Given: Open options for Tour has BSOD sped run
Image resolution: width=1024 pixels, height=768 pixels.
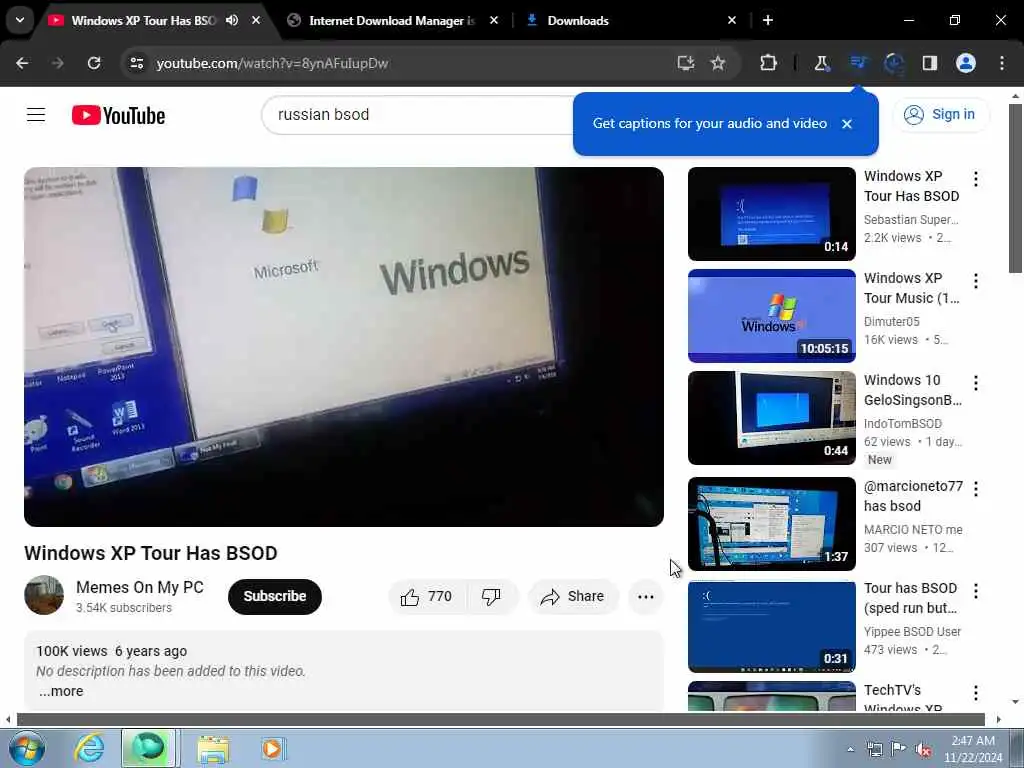Looking at the screenshot, I should [x=976, y=591].
